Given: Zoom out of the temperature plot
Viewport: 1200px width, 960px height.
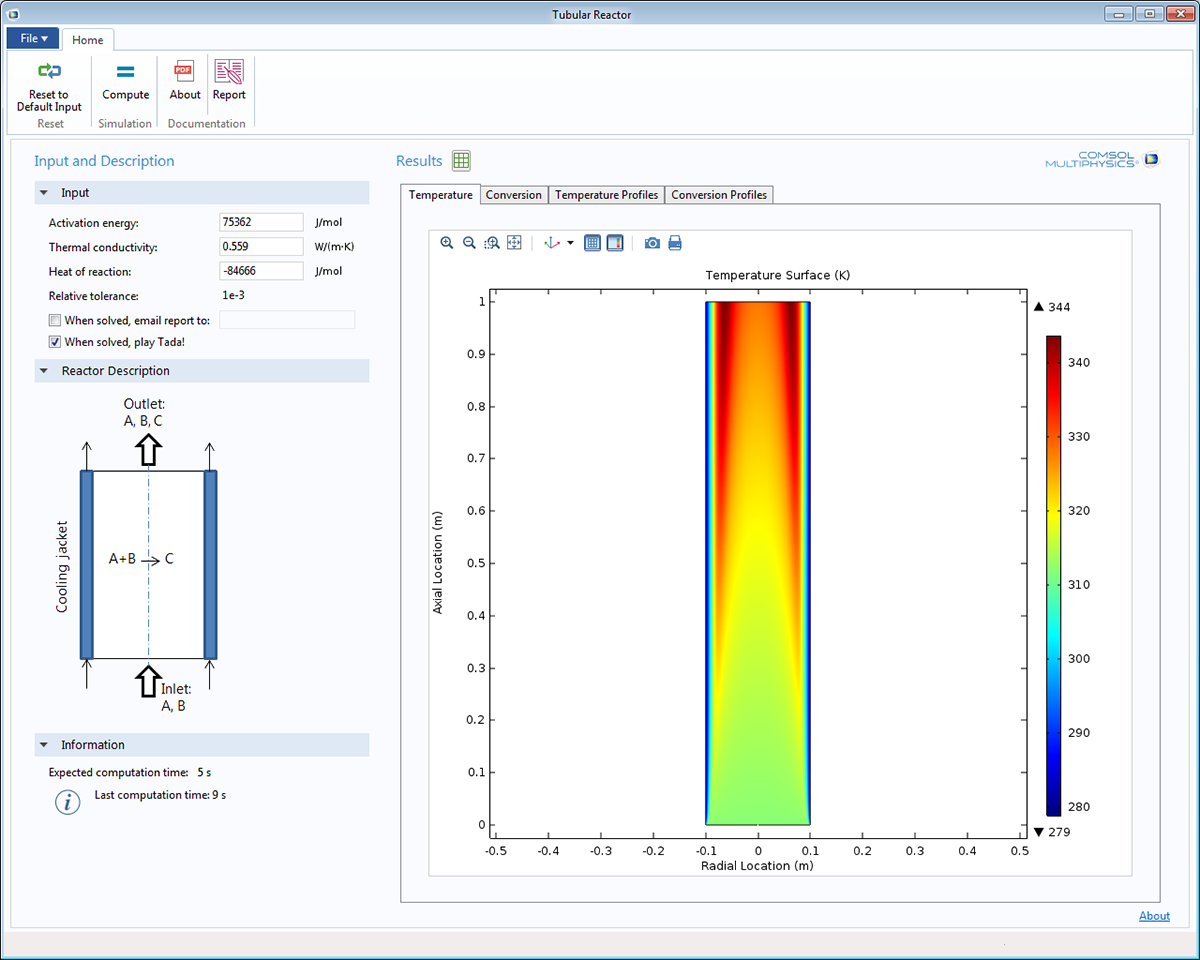Looking at the screenshot, I should (469, 243).
